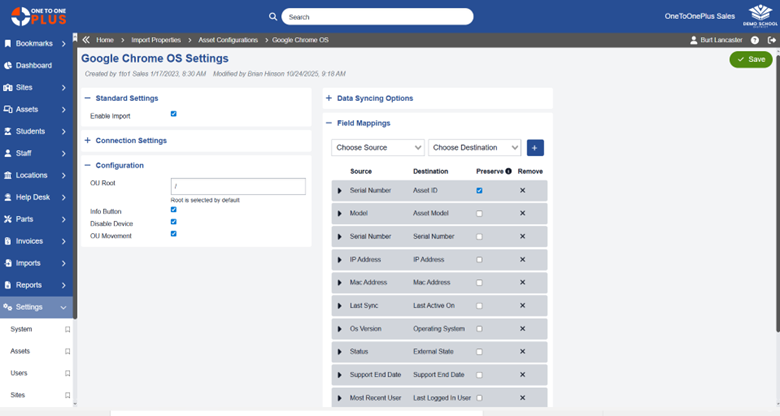This screenshot has width=780, height=416.
Task: Bookmark the System settings item
Action: 67,329
